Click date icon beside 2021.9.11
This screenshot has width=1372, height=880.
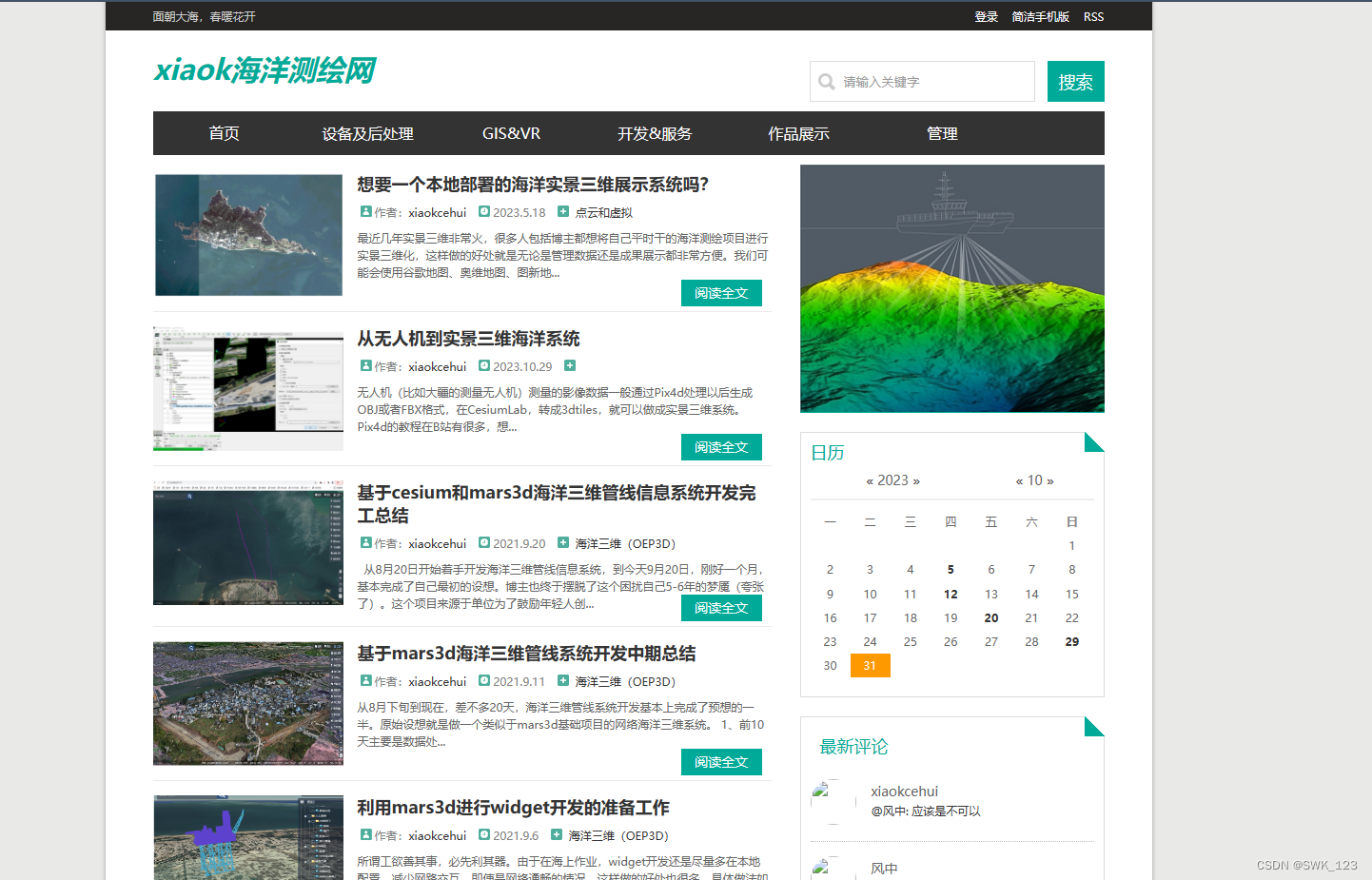coord(484,681)
